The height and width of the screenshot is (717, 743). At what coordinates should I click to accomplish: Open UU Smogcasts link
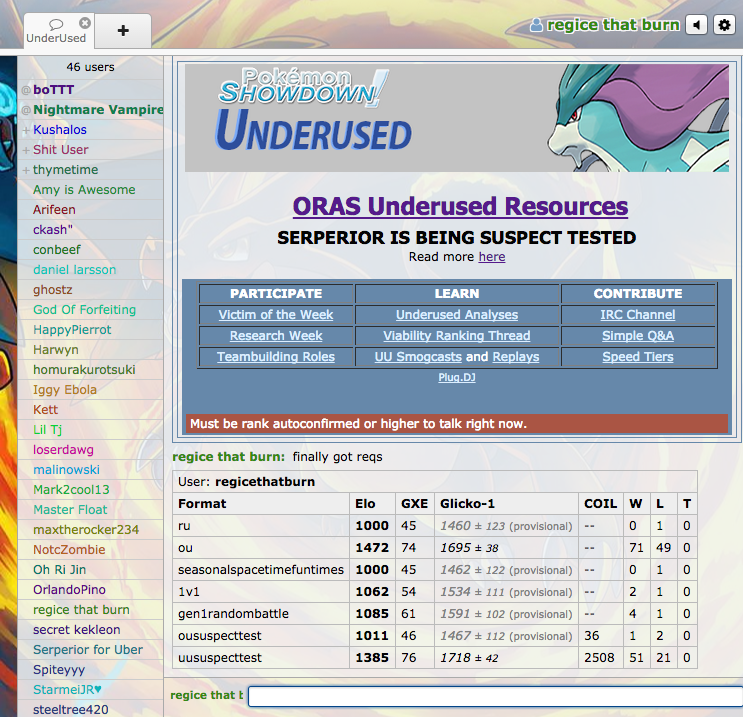(x=418, y=357)
